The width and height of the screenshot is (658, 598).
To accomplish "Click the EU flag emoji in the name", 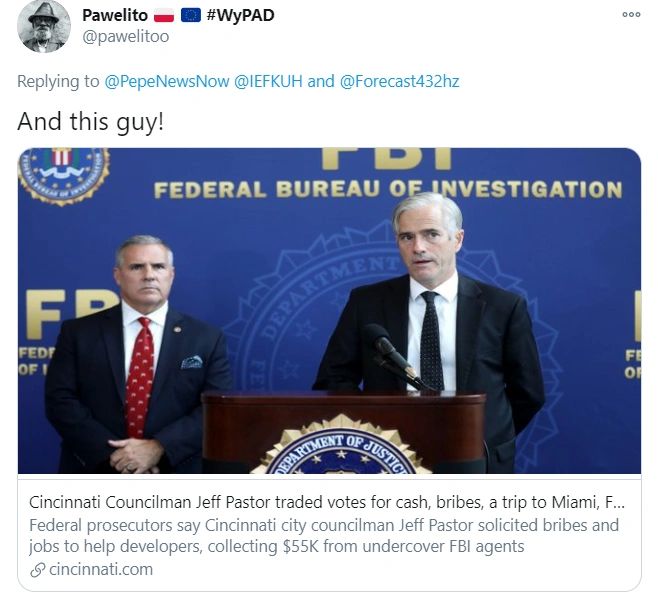I will click(x=190, y=16).
